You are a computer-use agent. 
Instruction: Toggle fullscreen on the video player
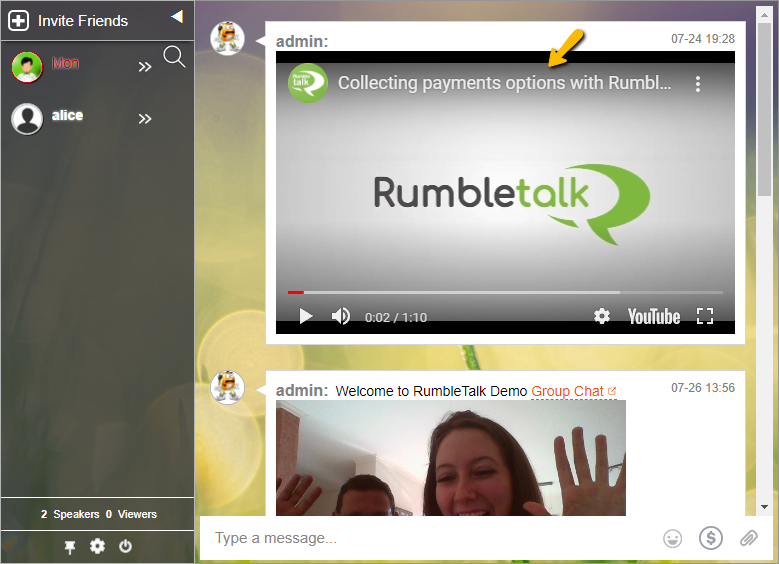(x=704, y=316)
